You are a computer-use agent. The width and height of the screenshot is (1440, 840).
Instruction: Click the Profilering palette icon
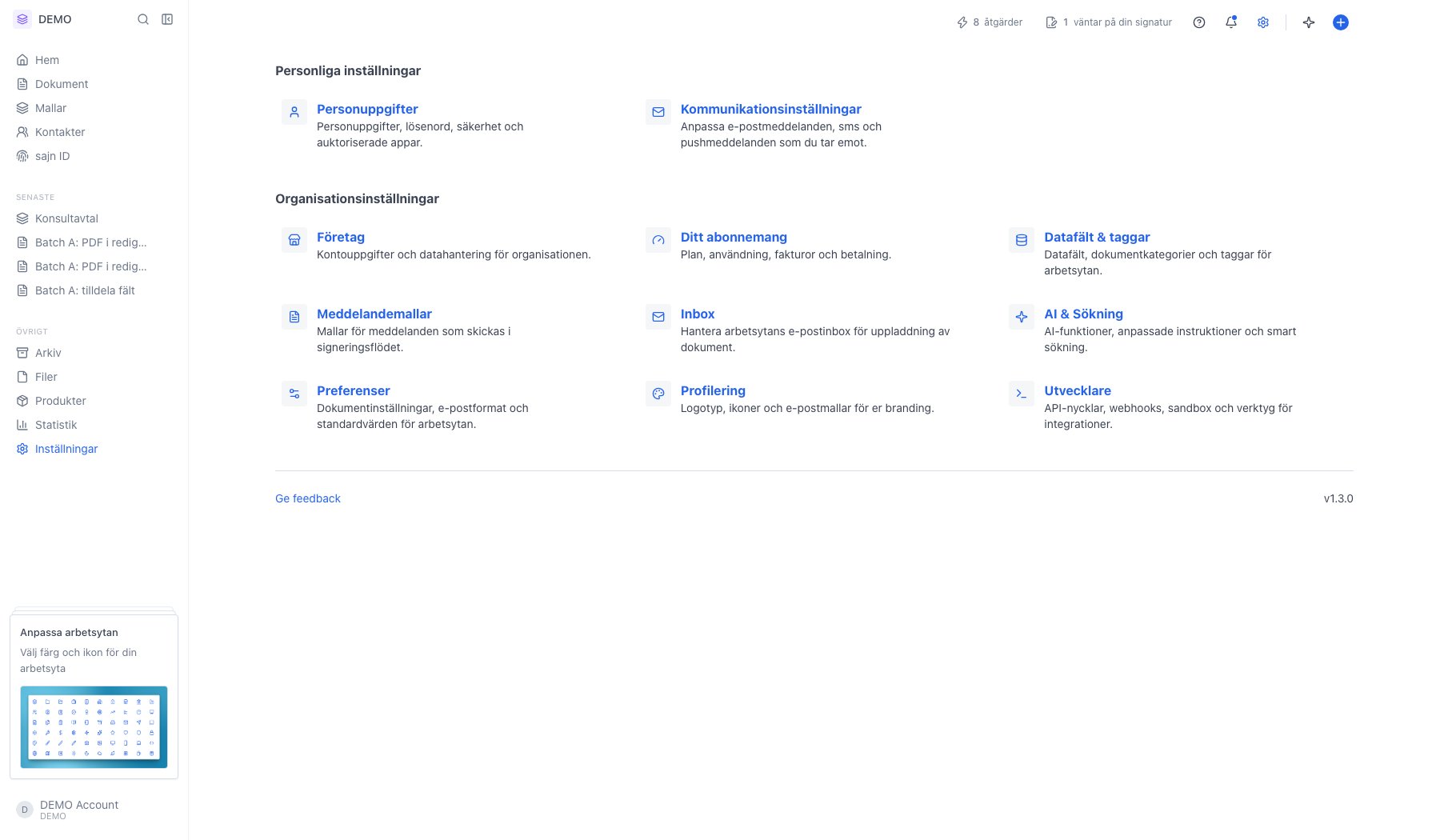tap(658, 394)
